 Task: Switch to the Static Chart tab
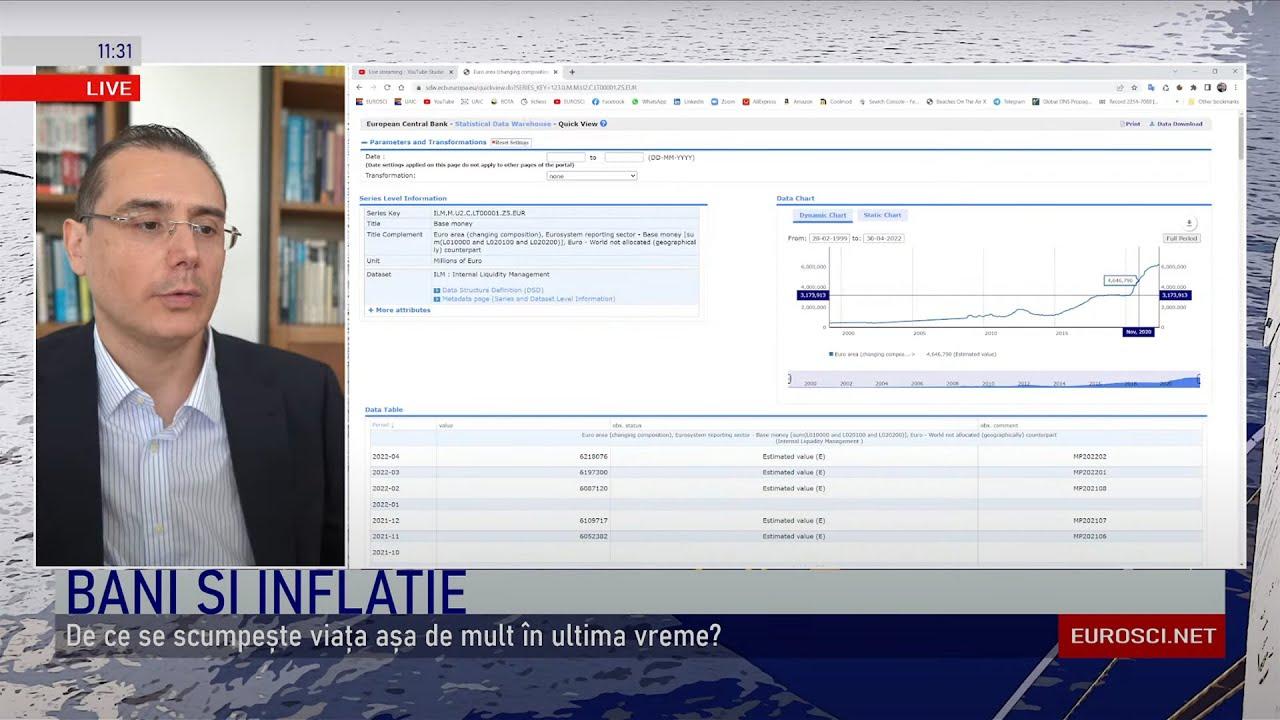(x=882, y=215)
